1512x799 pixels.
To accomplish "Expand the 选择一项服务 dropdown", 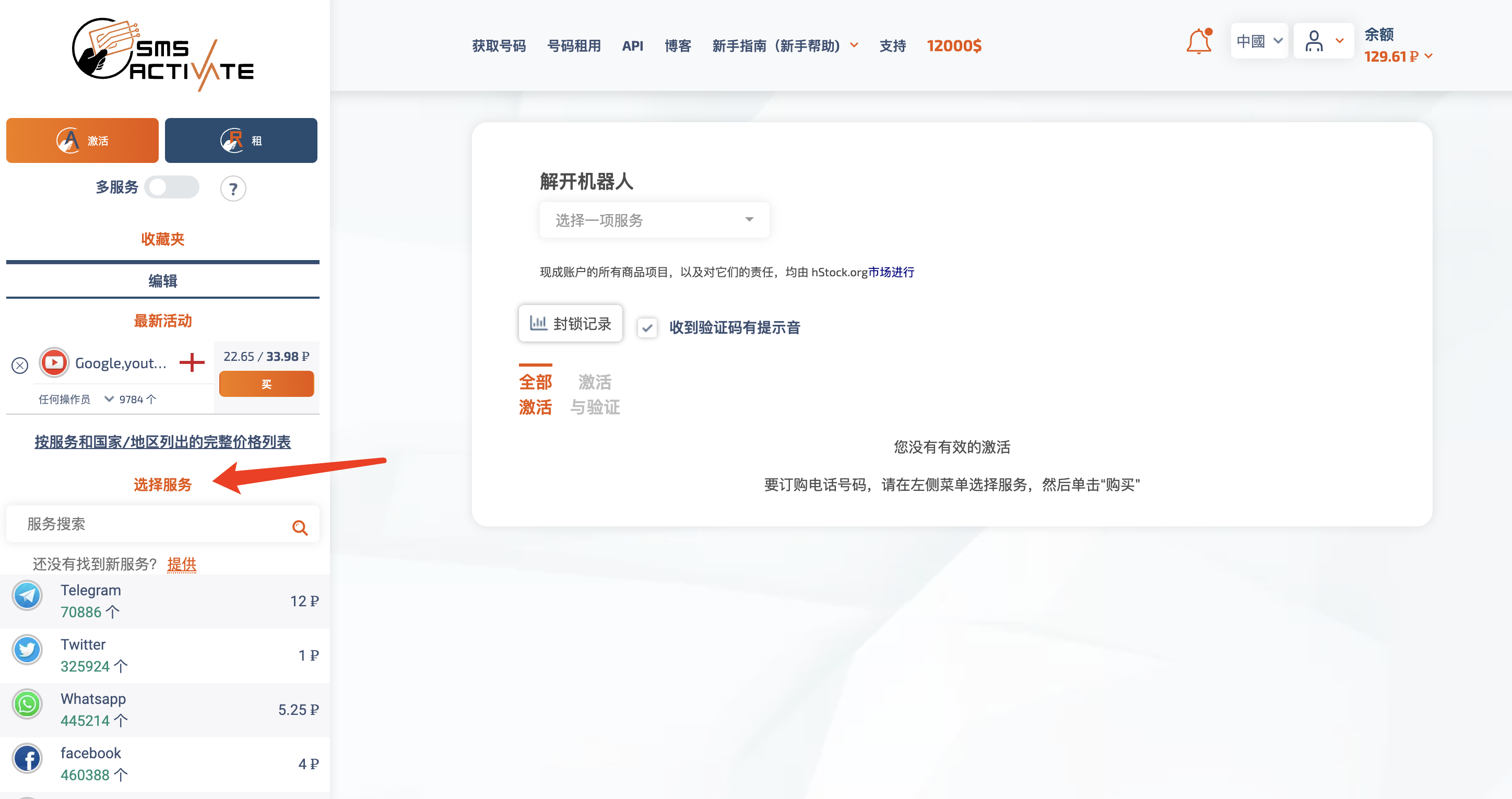I will coord(654,219).
